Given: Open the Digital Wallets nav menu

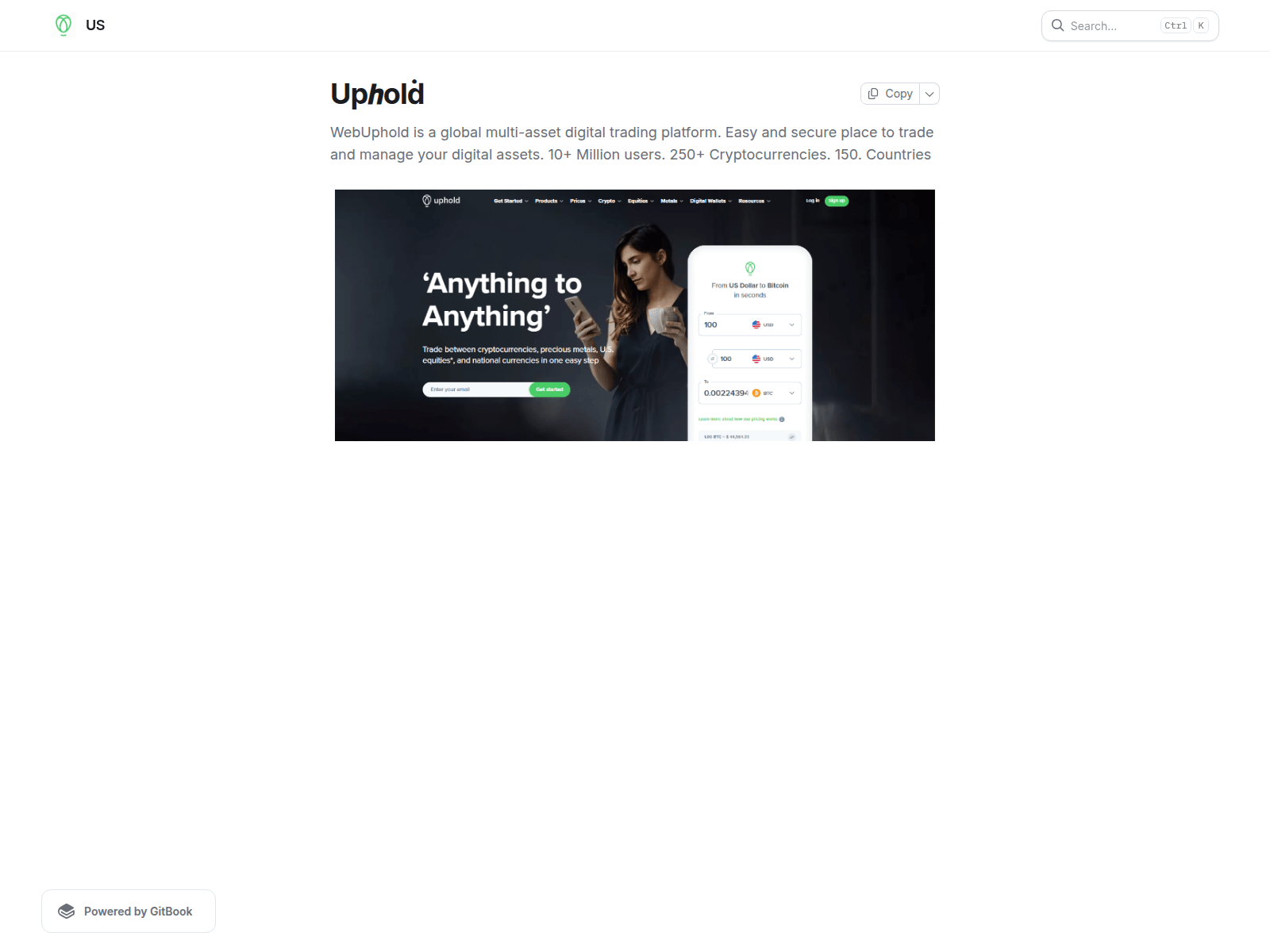Looking at the screenshot, I should click(710, 202).
